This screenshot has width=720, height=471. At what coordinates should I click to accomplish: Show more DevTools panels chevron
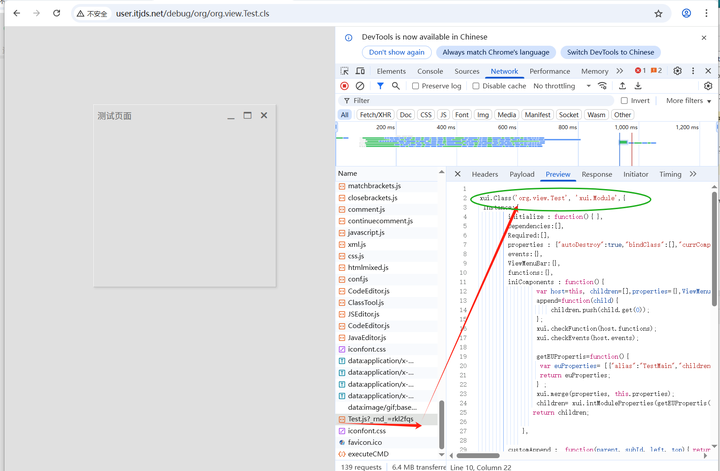pos(619,71)
